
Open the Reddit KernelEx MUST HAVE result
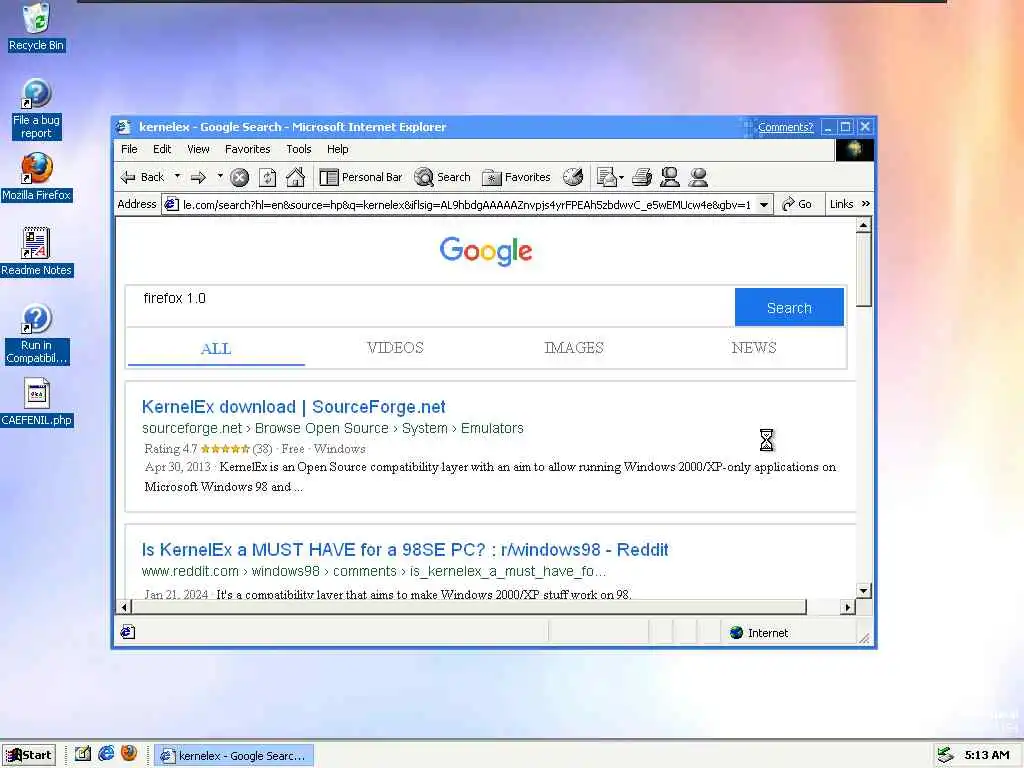coord(405,550)
